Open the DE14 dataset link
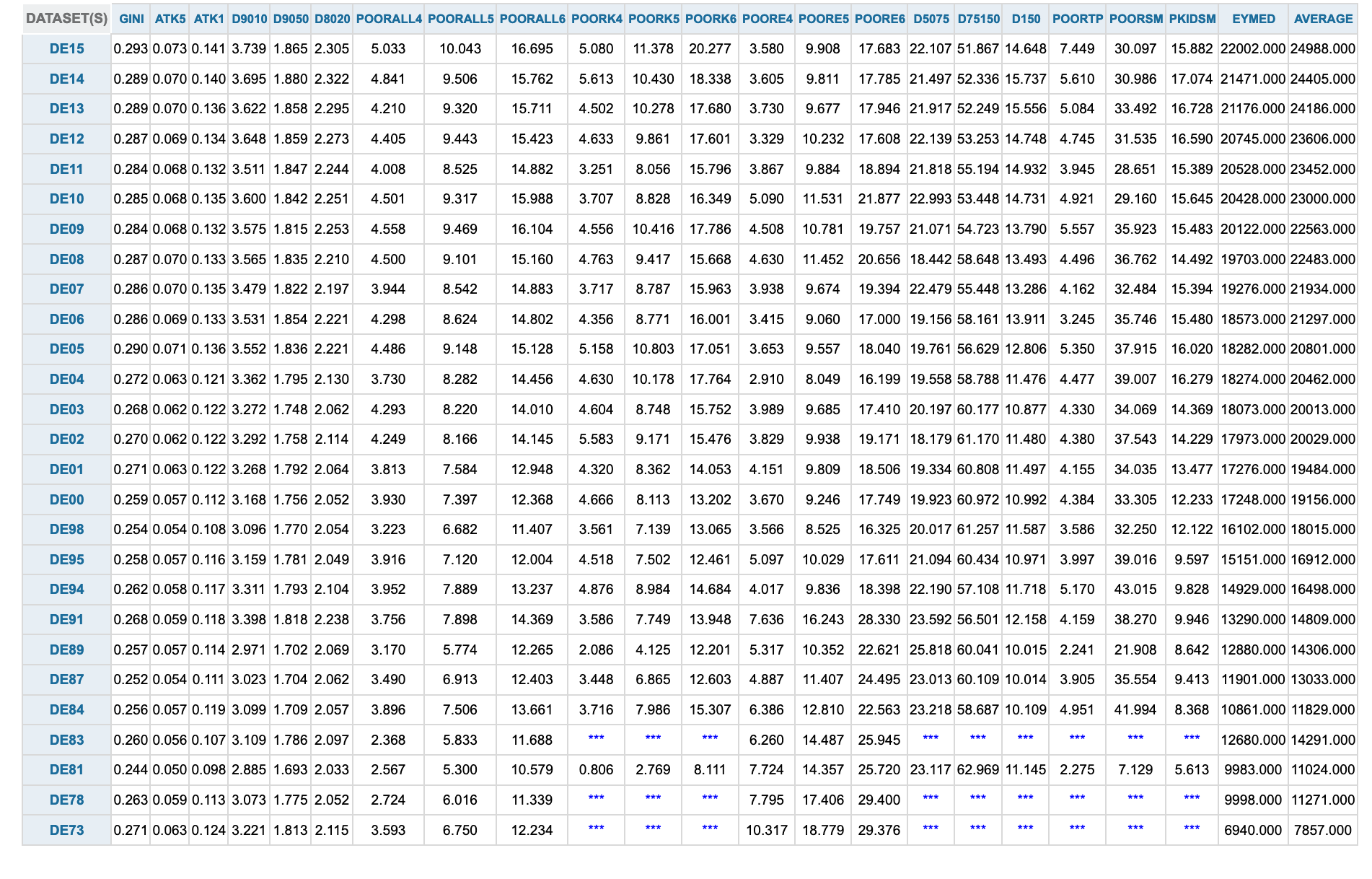Viewport: 1372px width, 879px height. click(x=66, y=79)
